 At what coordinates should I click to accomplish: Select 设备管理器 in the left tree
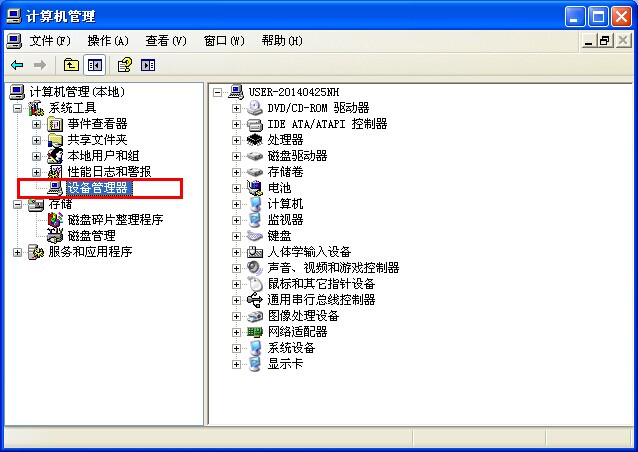click(x=98, y=188)
